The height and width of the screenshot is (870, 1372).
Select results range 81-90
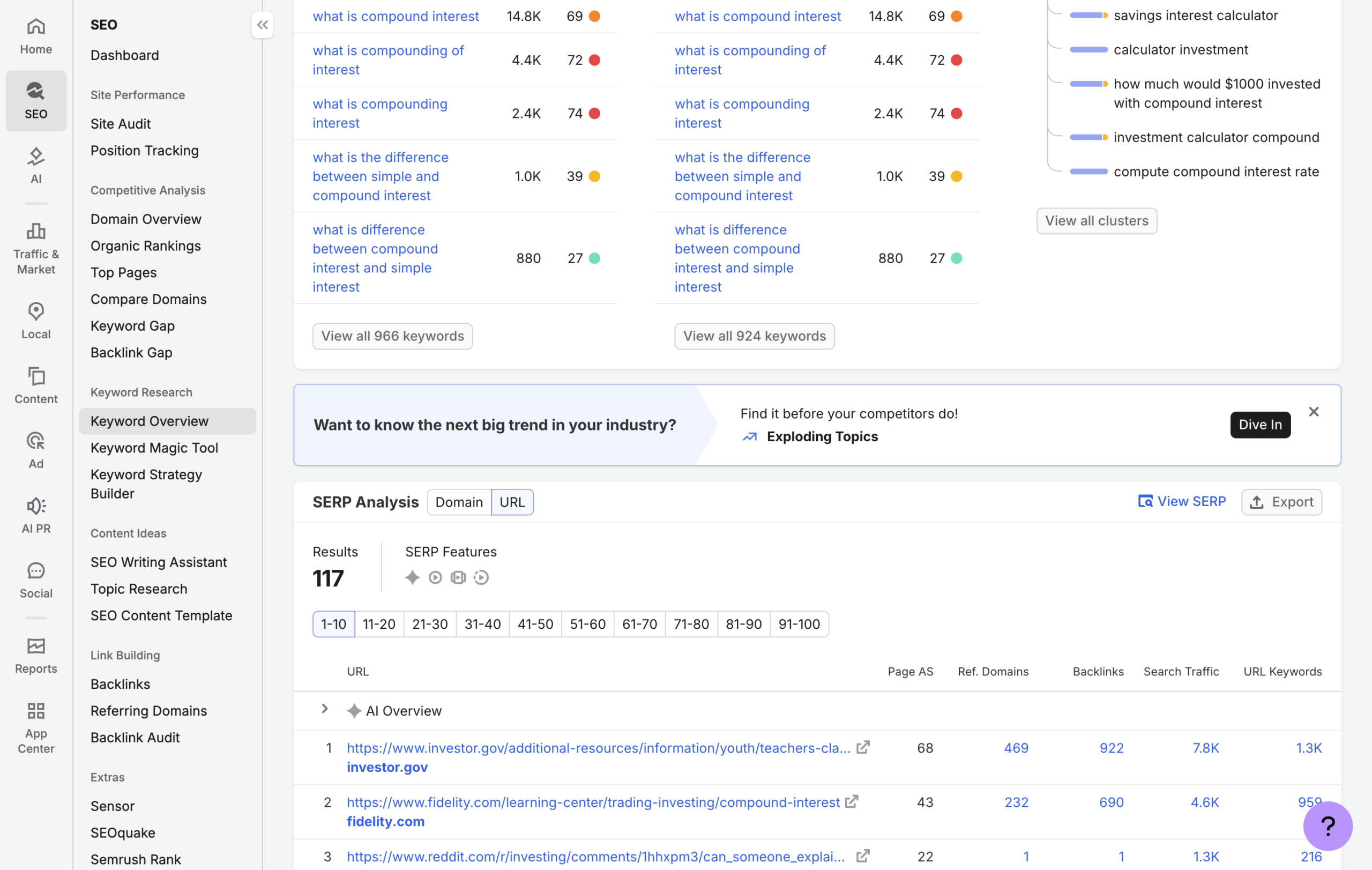[743, 624]
